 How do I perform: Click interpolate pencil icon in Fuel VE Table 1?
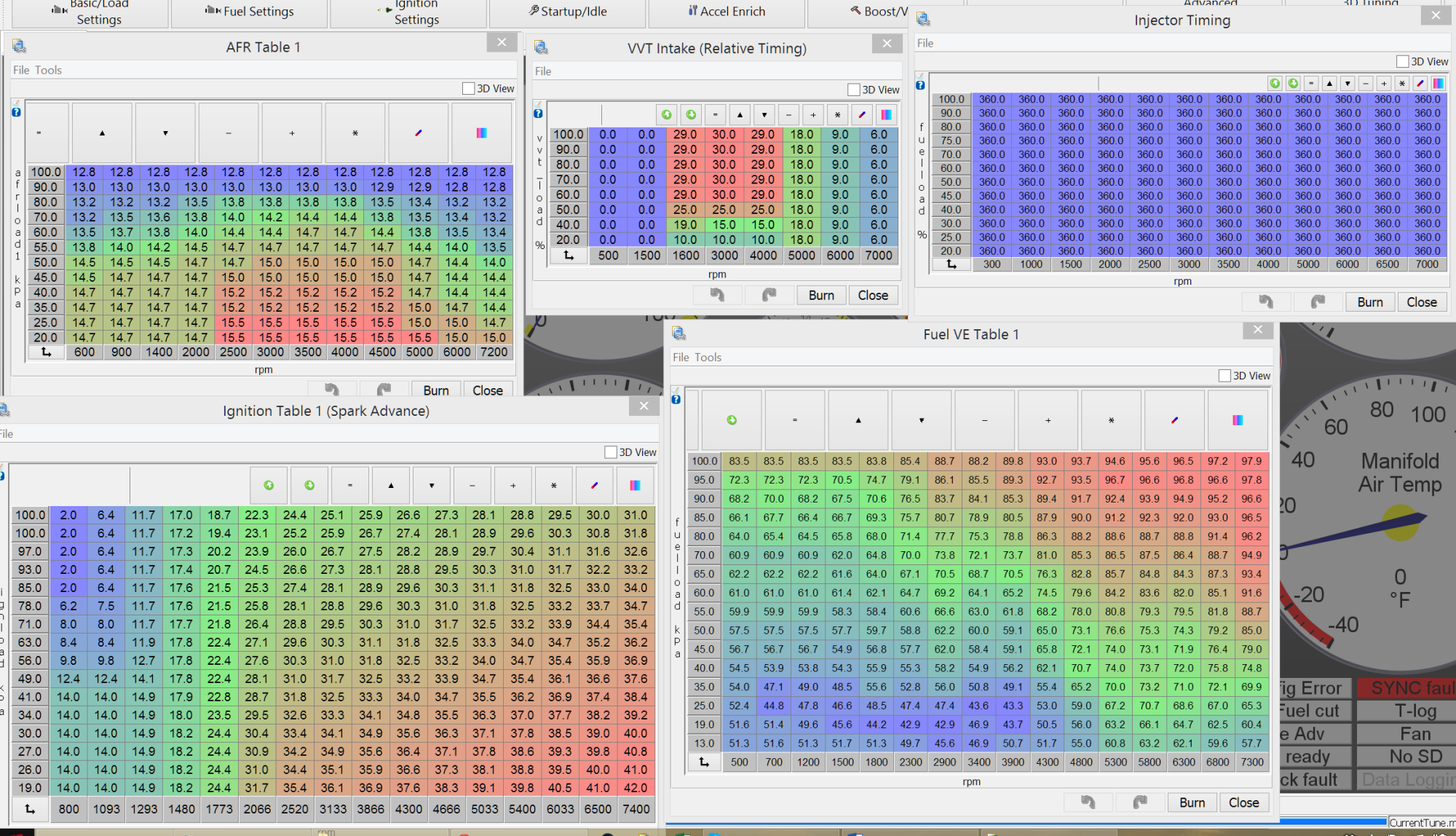[1174, 420]
